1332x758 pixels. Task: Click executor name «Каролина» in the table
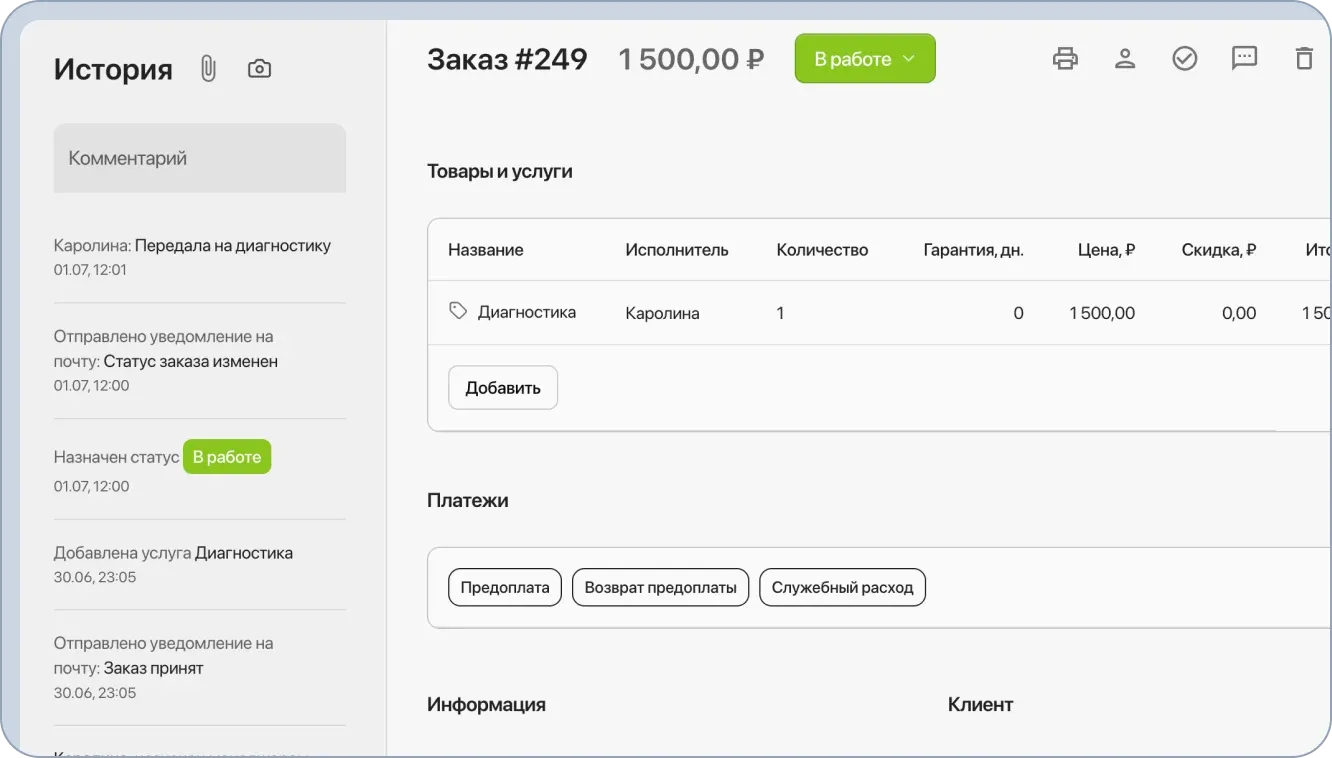click(x=663, y=312)
